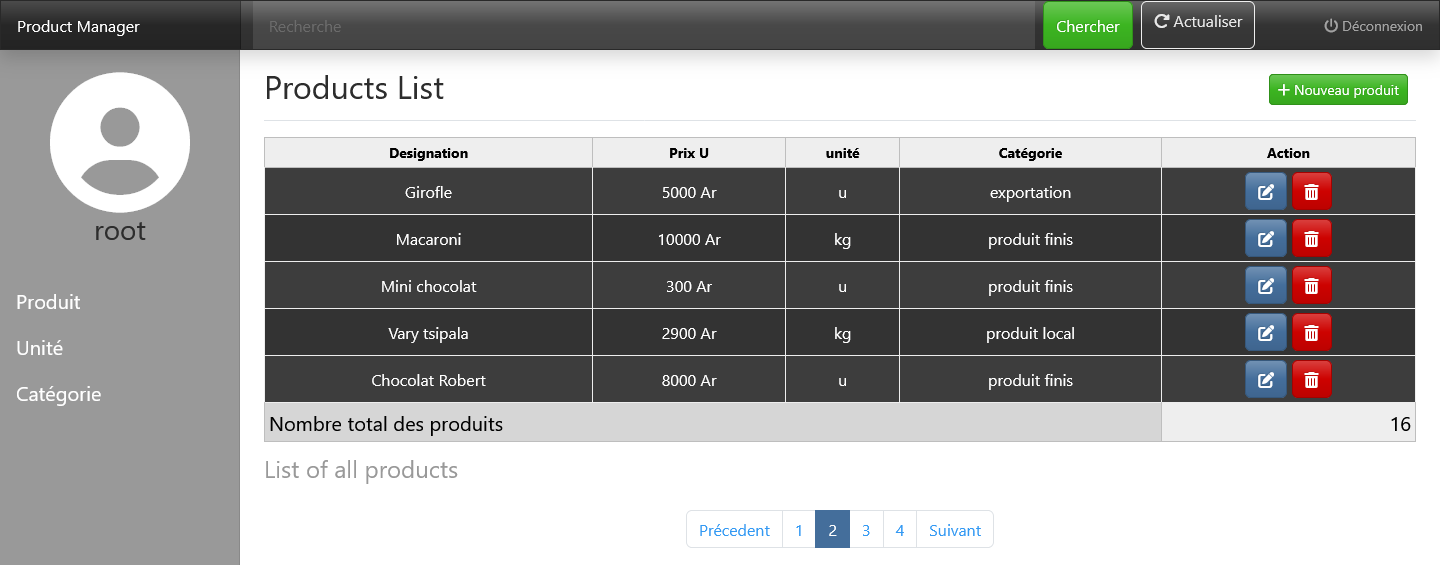Click the total count value 16
This screenshot has width=1440, height=565.
coord(1400,424)
